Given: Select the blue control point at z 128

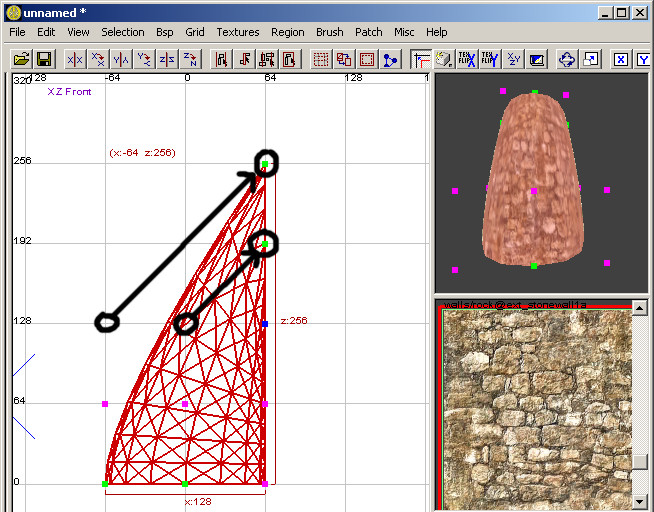Looking at the screenshot, I should pos(265,324).
